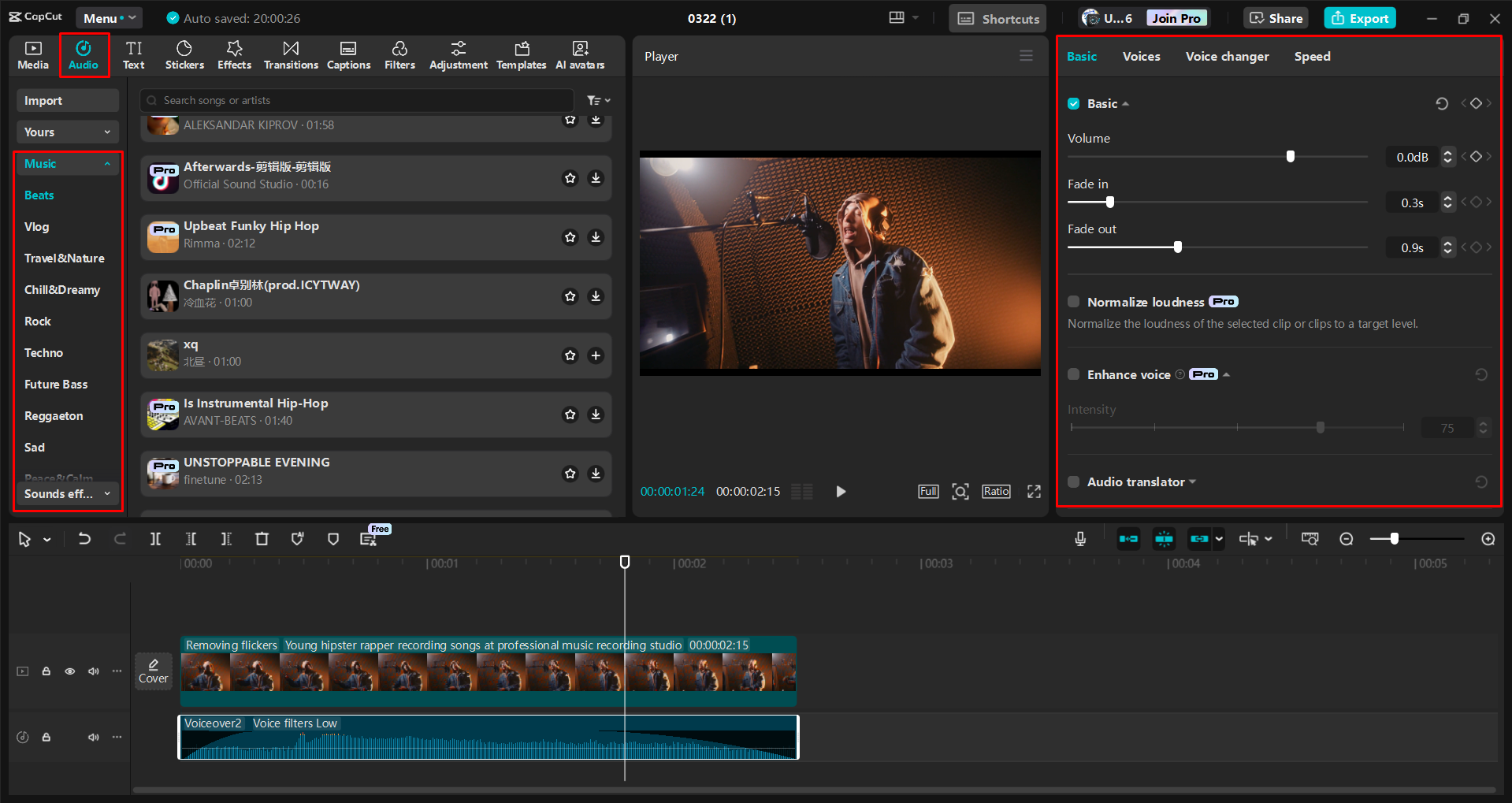This screenshot has height=803, width=1512.
Task: Open the Transitions panel
Action: [290, 54]
